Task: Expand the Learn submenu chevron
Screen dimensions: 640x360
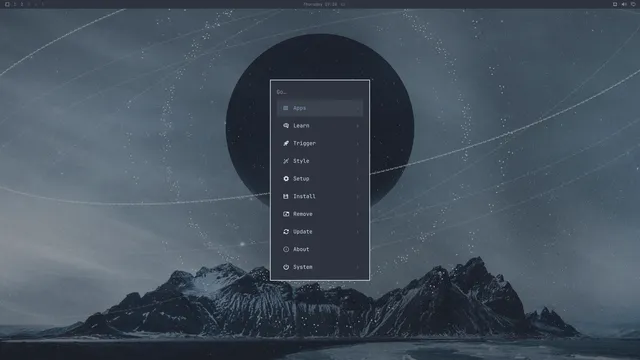Action: coord(358,126)
